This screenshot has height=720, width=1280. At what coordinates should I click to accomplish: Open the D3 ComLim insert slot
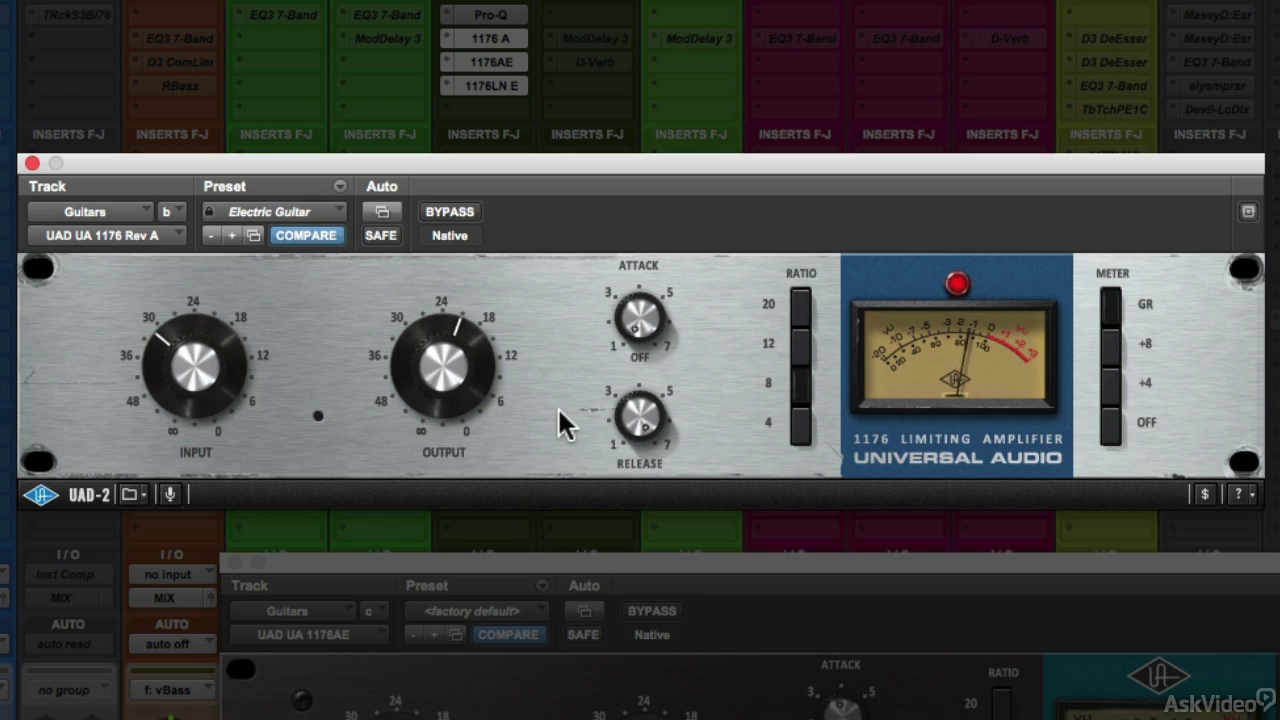pos(172,63)
